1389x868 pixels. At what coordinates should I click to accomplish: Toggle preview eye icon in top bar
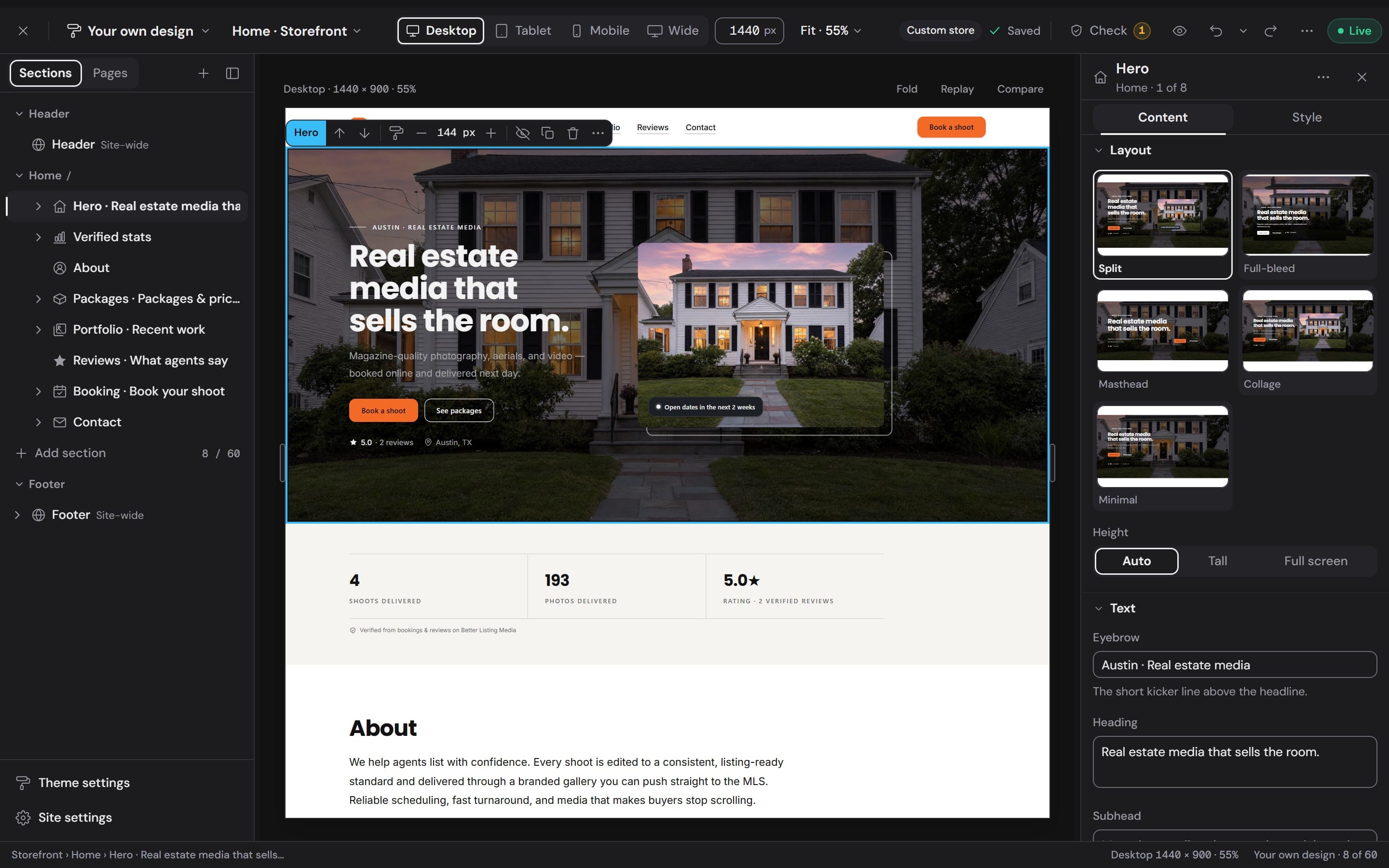[1180, 30]
